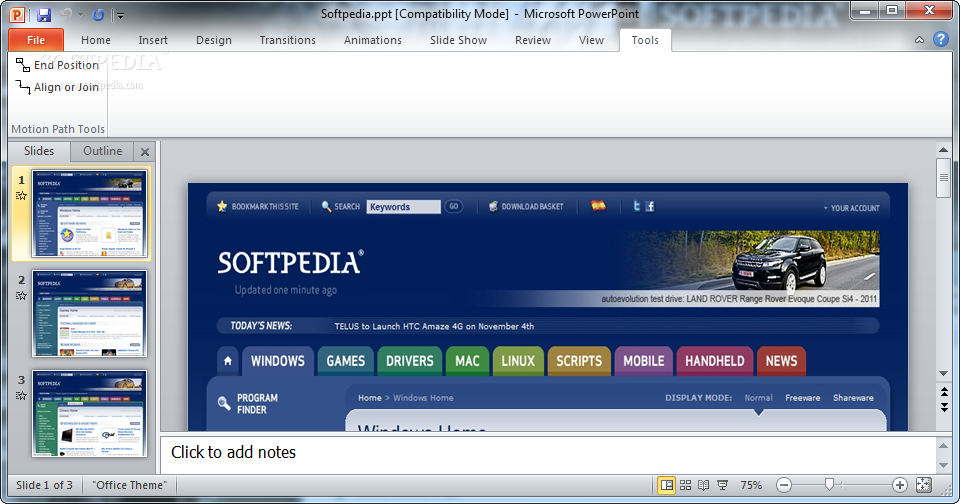Switch to Normal view in status bar
The width and height of the screenshot is (960, 504).
pyautogui.click(x=666, y=485)
